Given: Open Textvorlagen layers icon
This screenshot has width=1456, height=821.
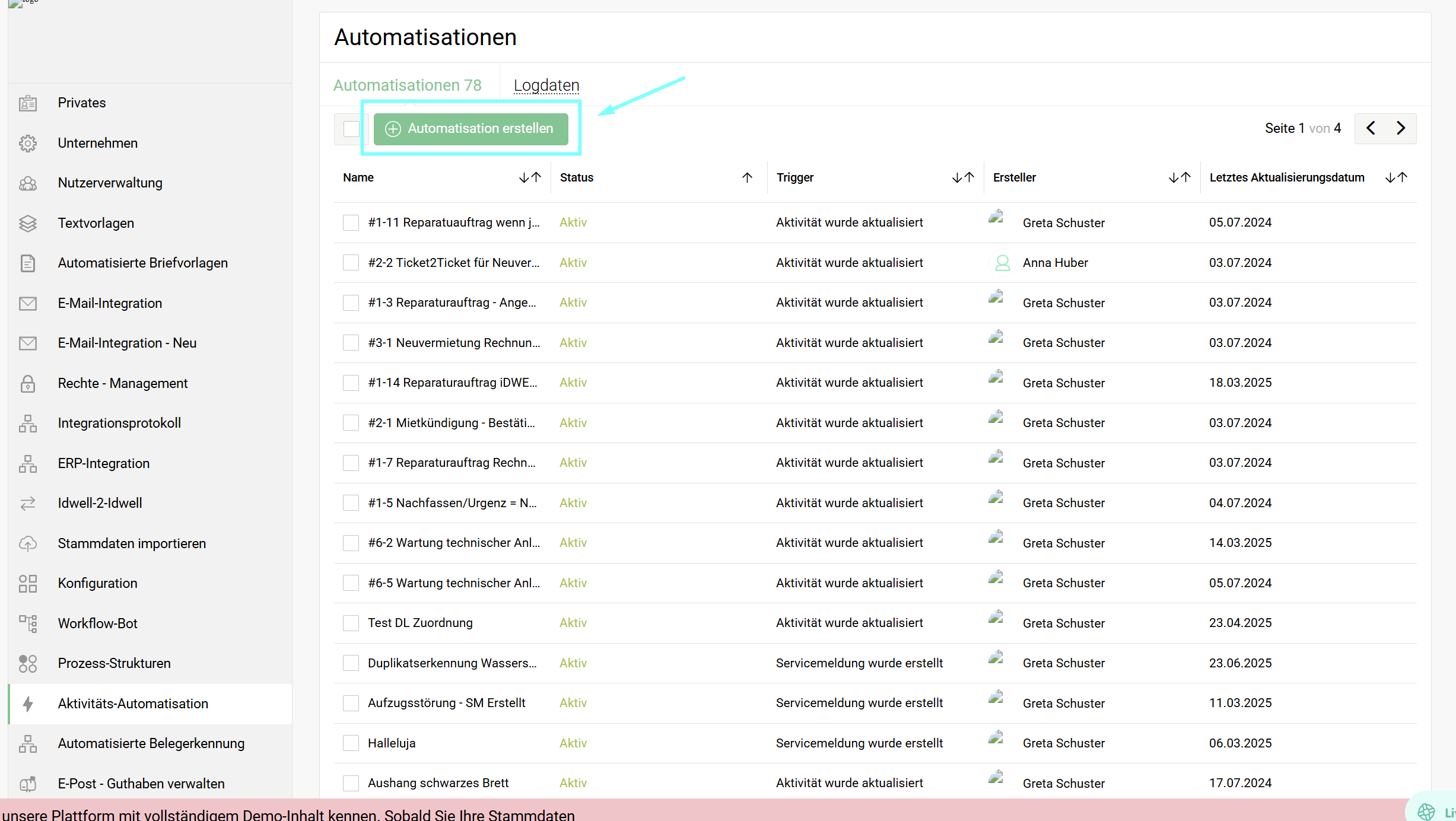Looking at the screenshot, I should 28,223.
